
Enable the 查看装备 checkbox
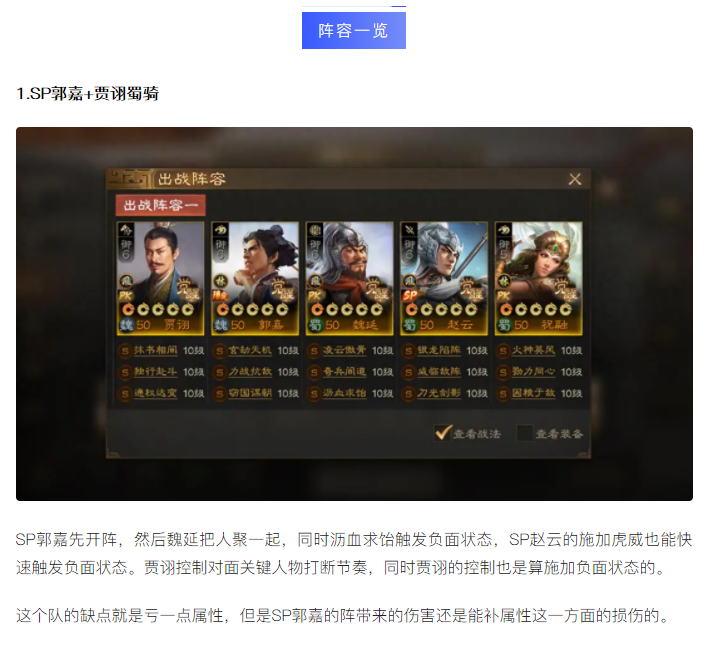pos(524,433)
